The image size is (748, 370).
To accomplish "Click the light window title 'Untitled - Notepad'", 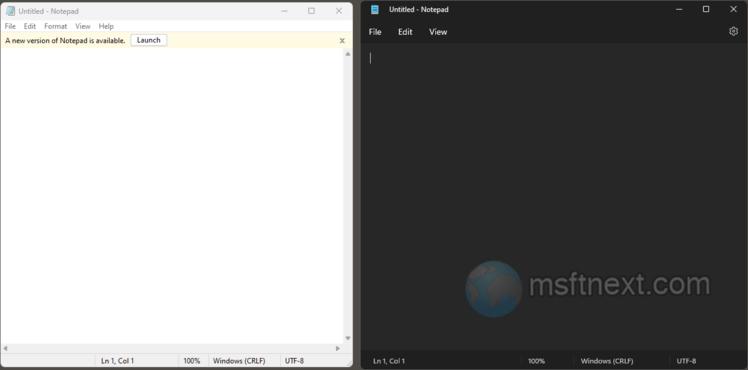I will [49, 11].
